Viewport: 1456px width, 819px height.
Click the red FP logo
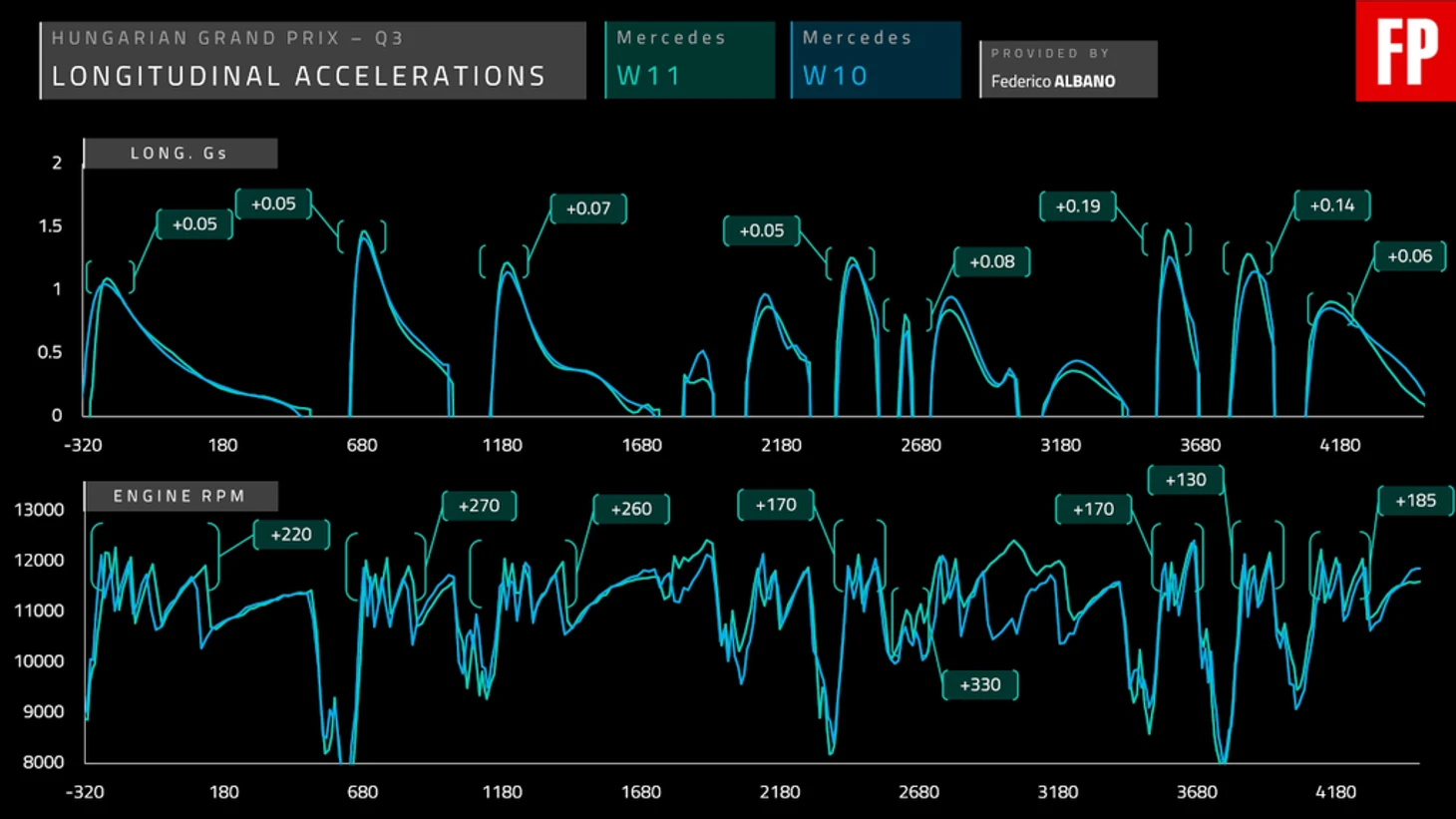1405,51
